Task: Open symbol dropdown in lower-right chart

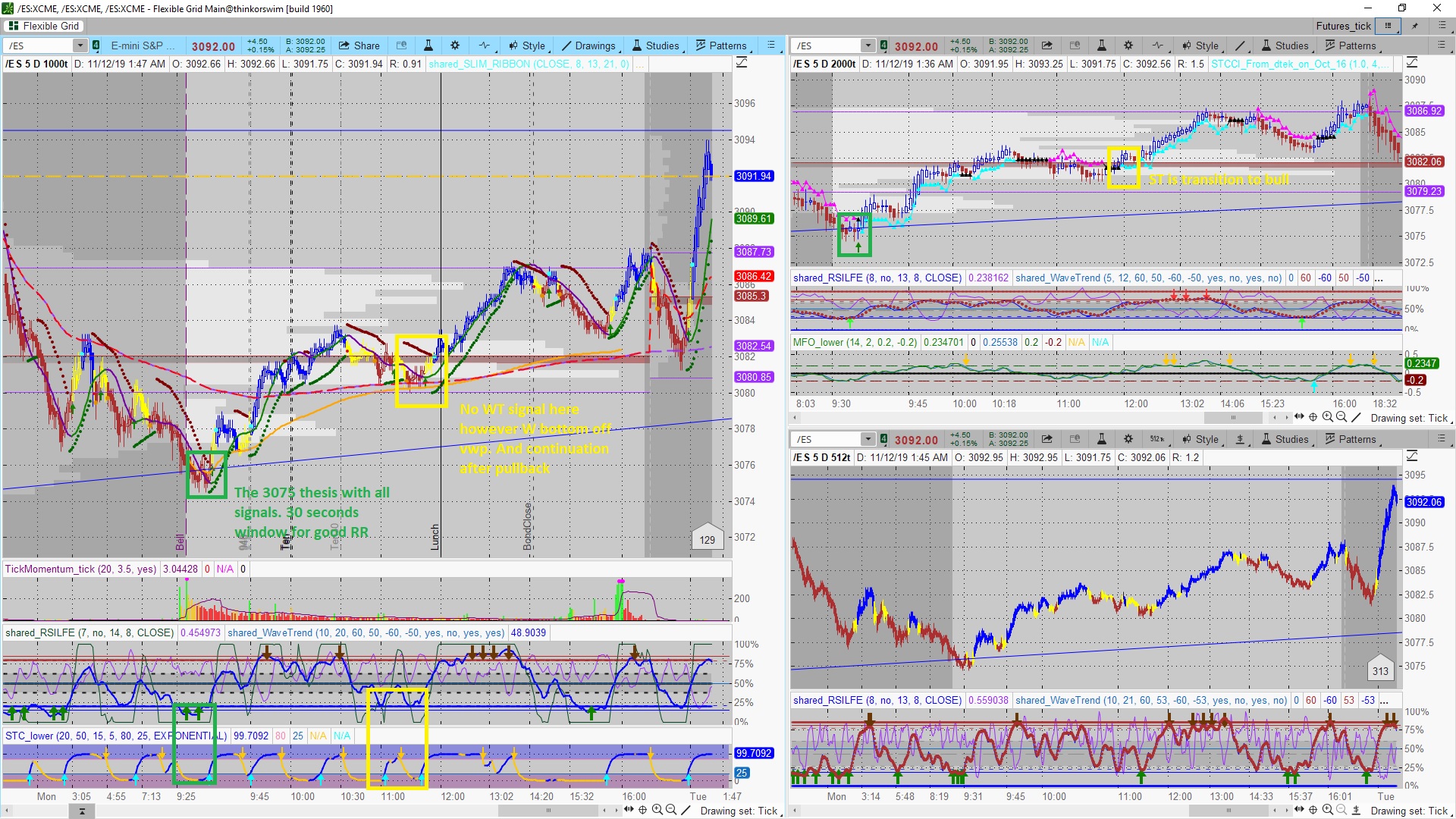Action: 868,439
